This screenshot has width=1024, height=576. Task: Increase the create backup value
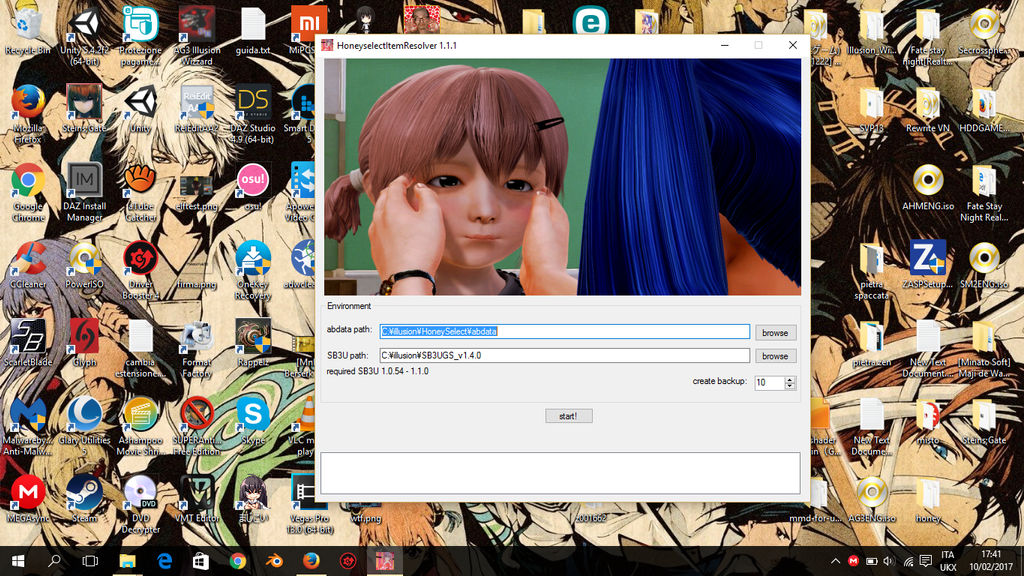790,379
